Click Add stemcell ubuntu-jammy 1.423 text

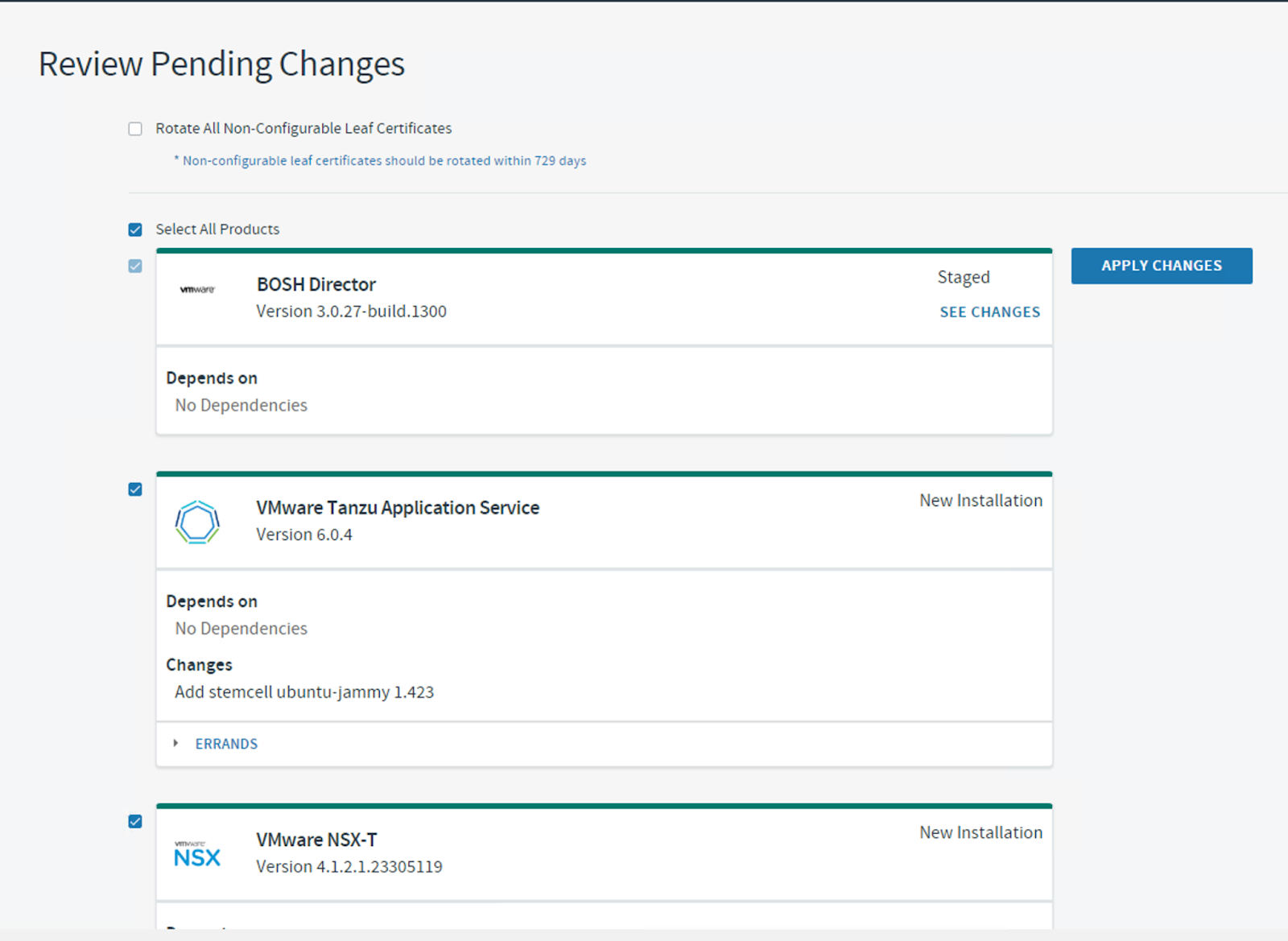point(304,692)
